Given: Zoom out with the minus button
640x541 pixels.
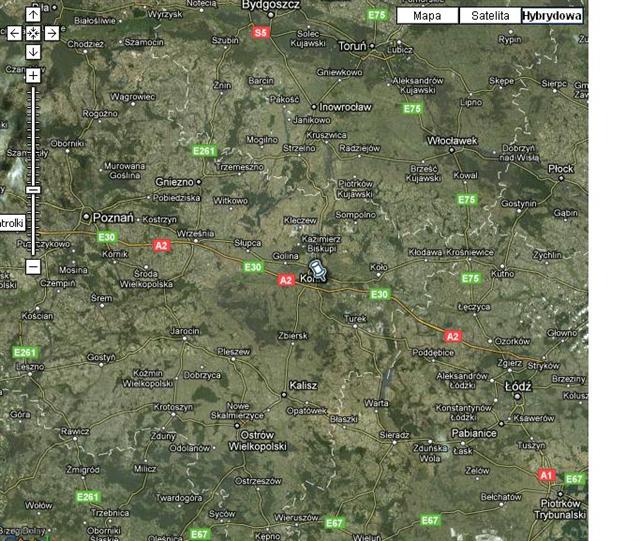Looking at the screenshot, I should 33,267.
